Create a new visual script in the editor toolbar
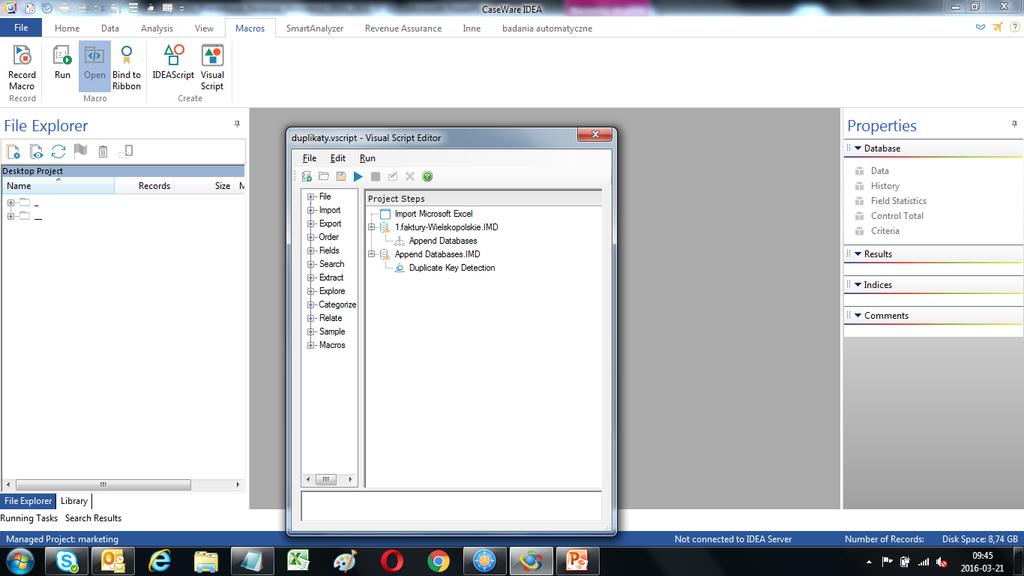Screen dimensions: 1024x576 pyautogui.click(x=307, y=176)
